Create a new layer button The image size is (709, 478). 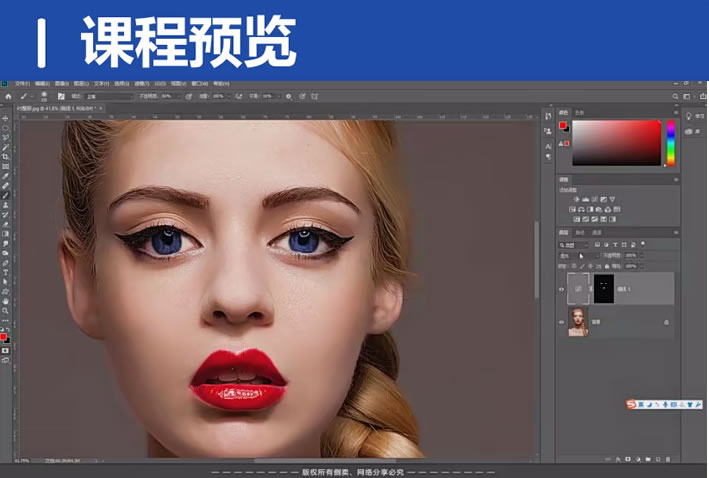pos(658,459)
